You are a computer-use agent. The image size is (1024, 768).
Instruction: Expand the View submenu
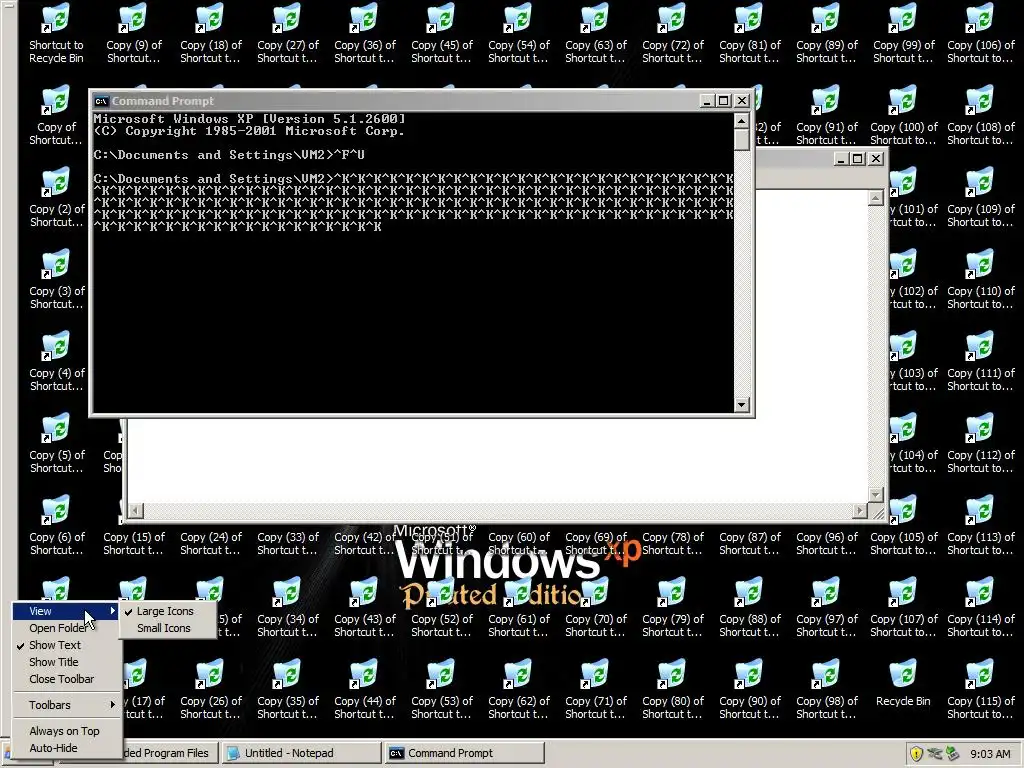click(65, 611)
